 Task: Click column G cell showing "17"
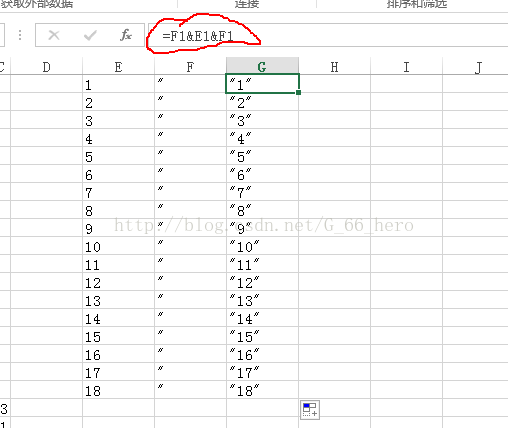pyautogui.click(x=262, y=372)
